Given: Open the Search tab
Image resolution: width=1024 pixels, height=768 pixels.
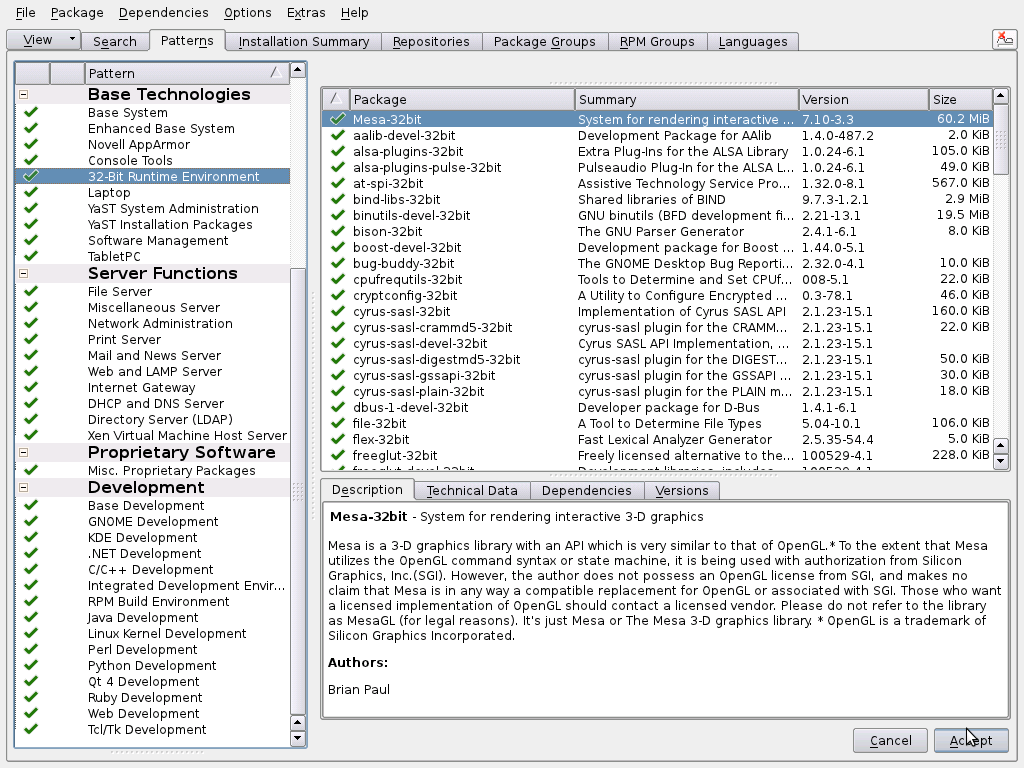Looking at the screenshot, I should coord(114,41).
